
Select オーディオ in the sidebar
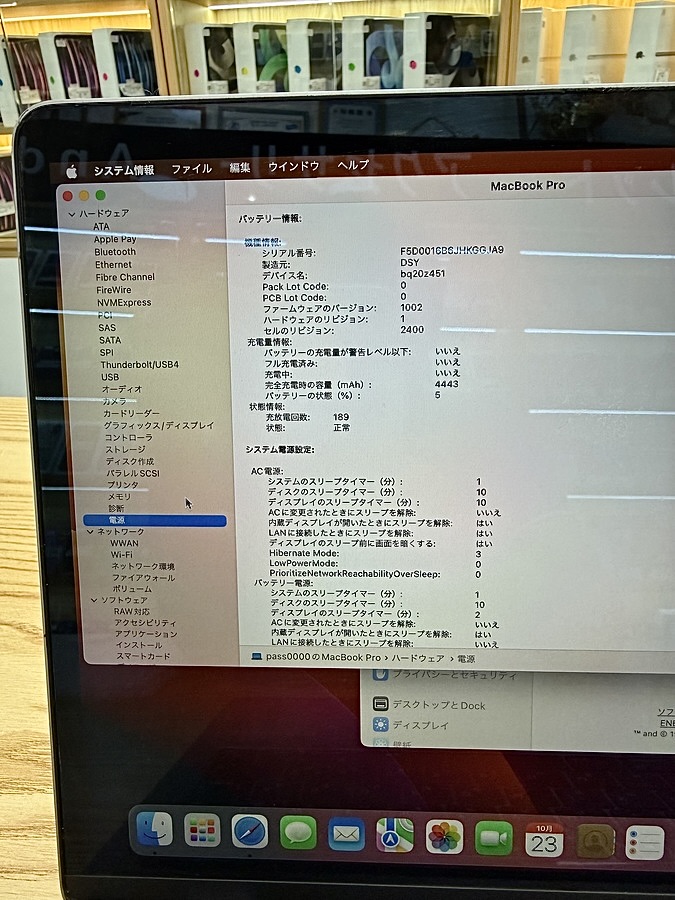tap(122, 389)
